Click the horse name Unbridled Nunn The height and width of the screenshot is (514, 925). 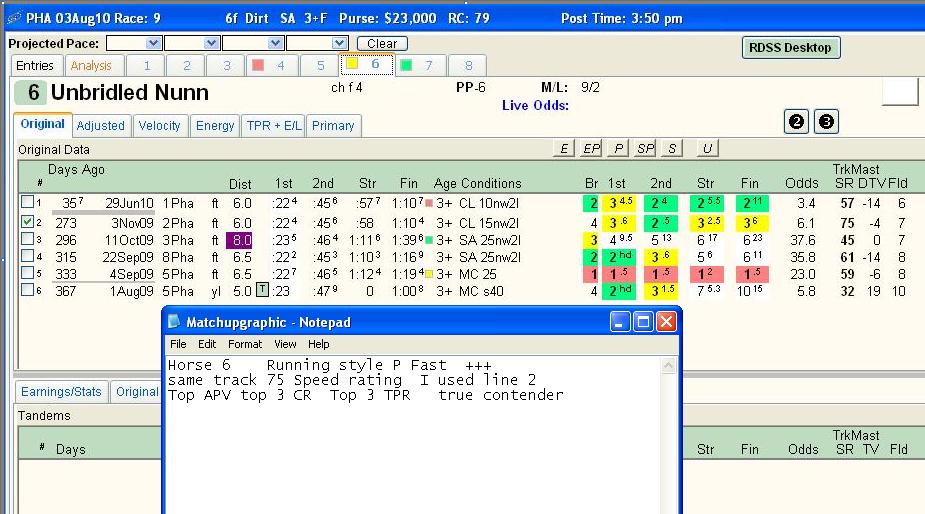click(x=130, y=93)
